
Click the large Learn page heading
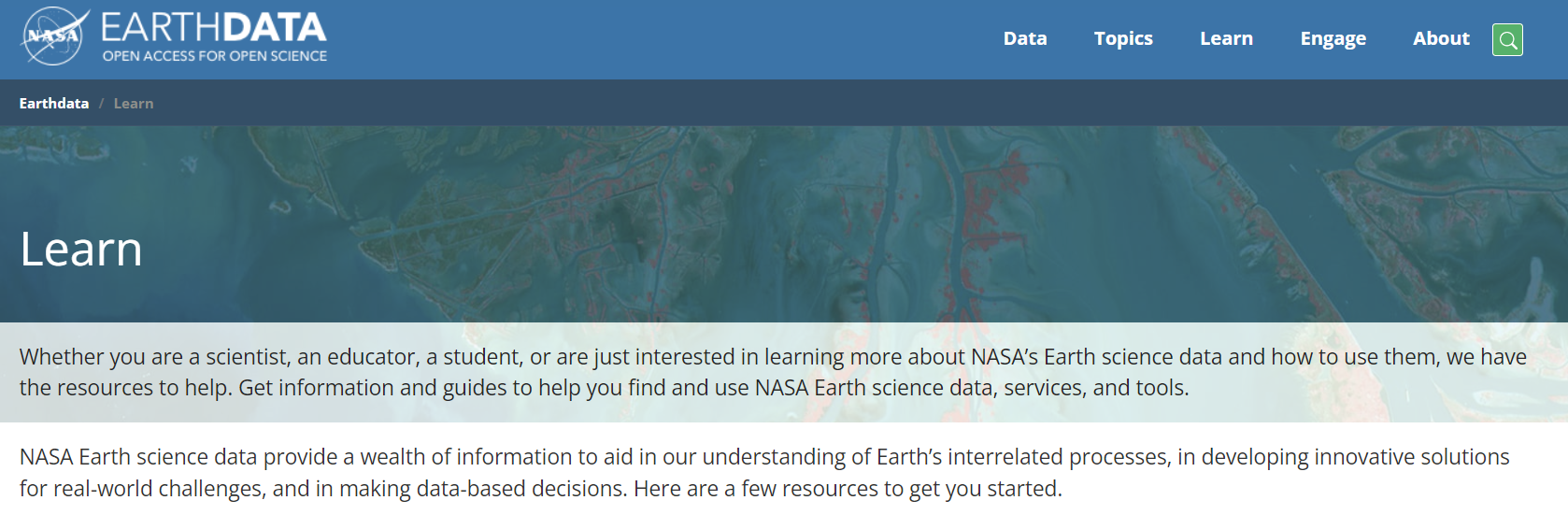(81, 250)
